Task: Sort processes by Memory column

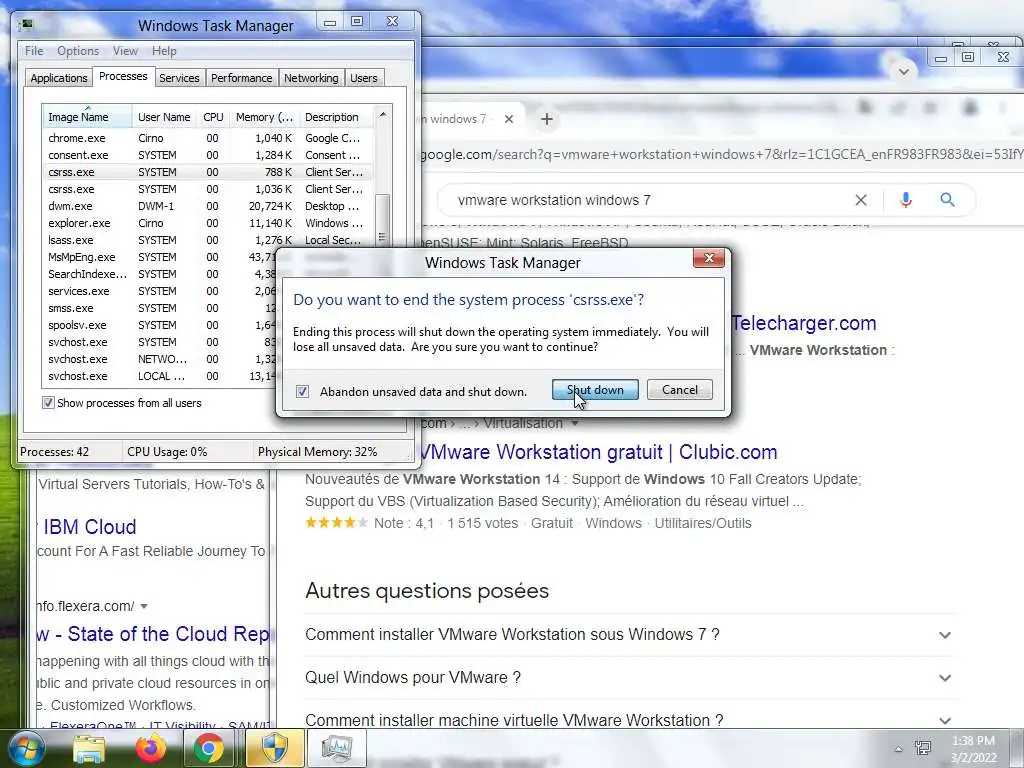Action: point(264,117)
